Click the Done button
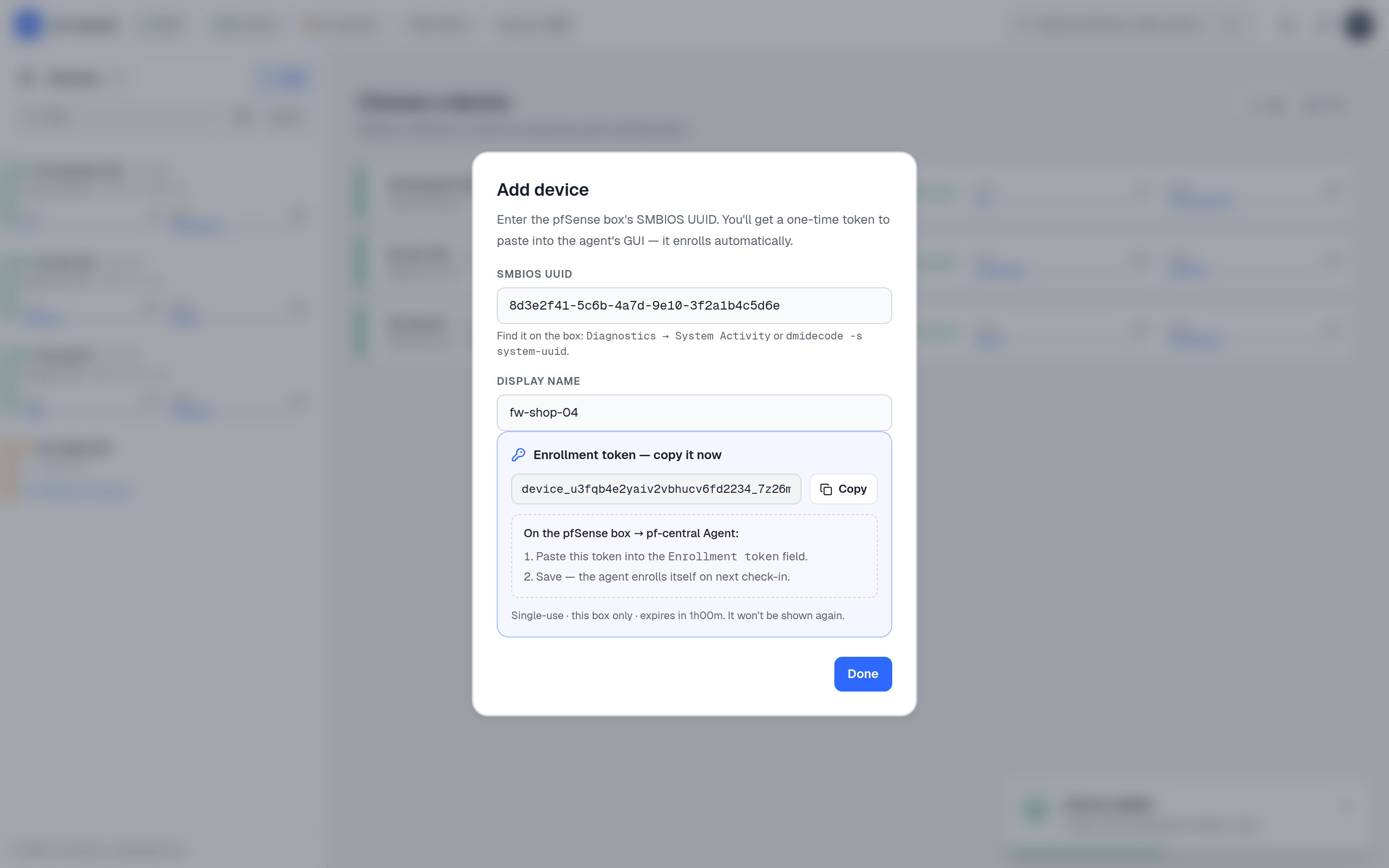The height and width of the screenshot is (868, 1389). 863,673
